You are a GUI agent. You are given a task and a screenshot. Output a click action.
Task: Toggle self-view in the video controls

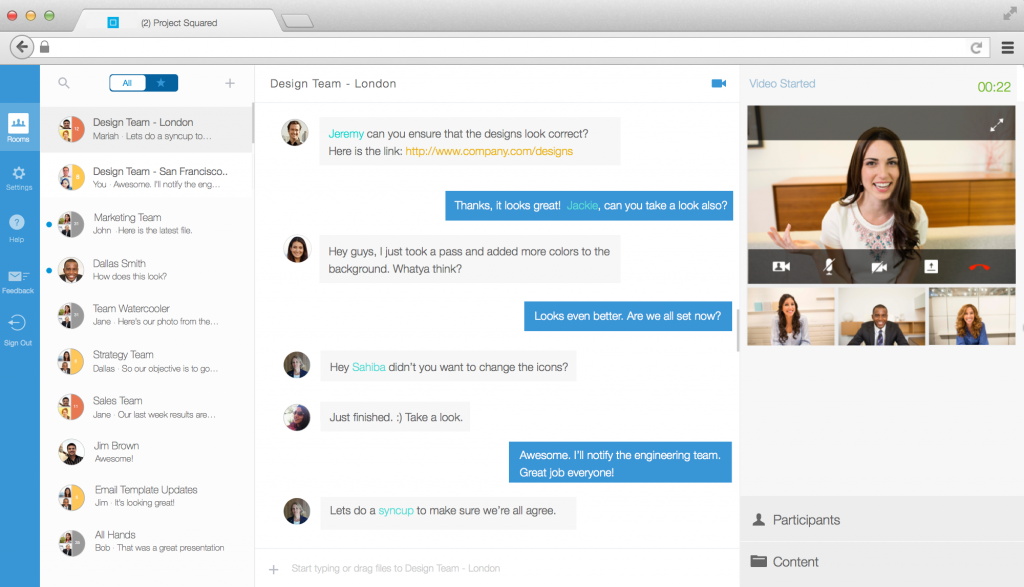tap(781, 266)
